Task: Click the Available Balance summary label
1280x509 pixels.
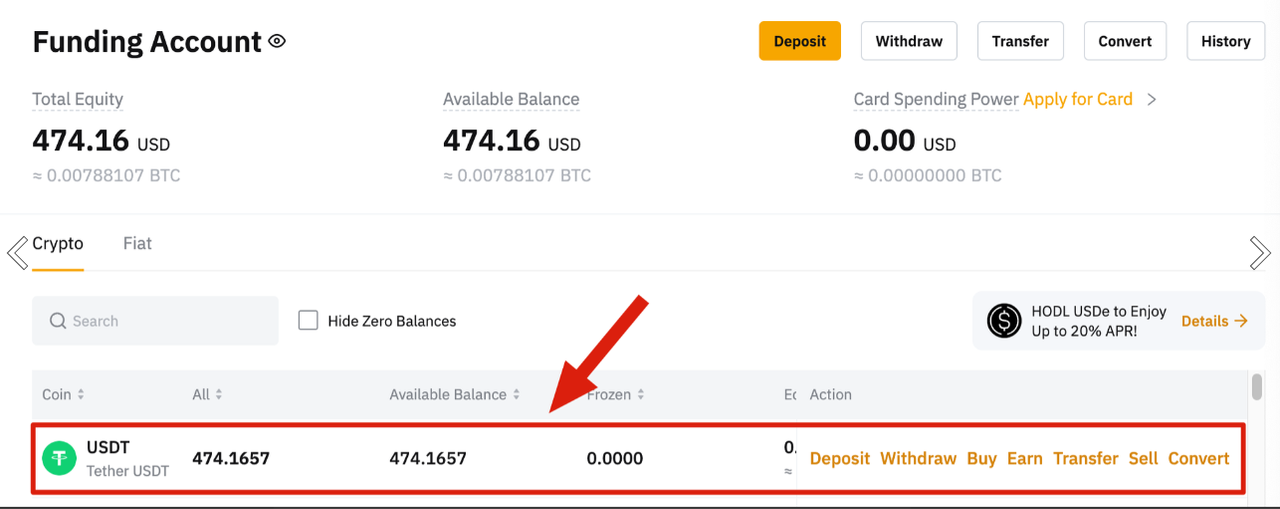Action: click(x=511, y=99)
